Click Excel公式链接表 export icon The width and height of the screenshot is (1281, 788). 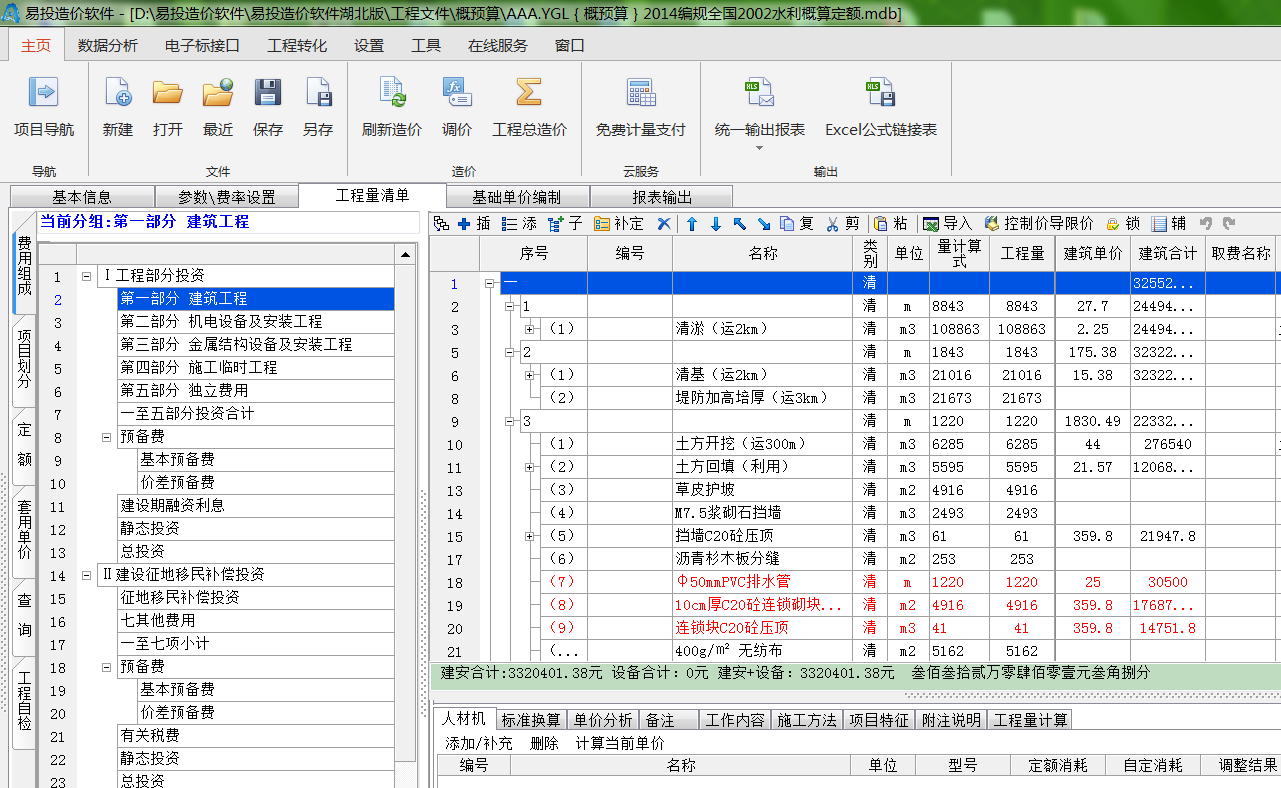(881, 107)
